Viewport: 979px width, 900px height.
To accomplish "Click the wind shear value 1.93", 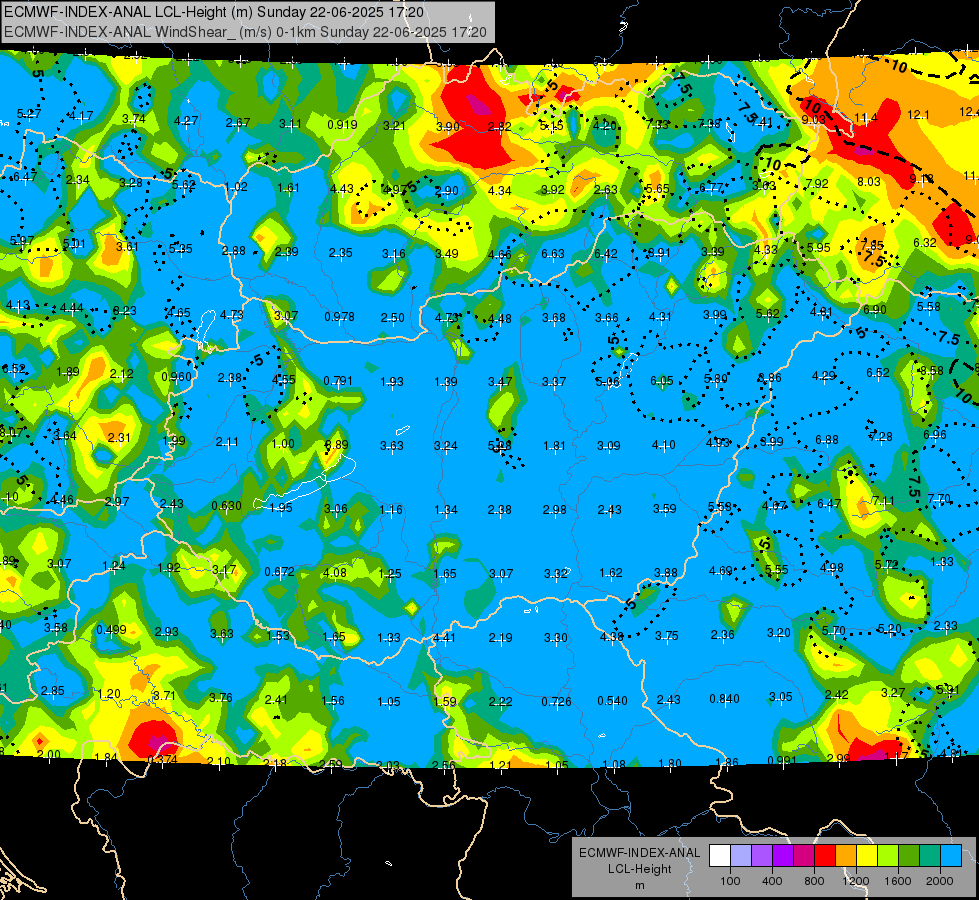I will 391,382.
